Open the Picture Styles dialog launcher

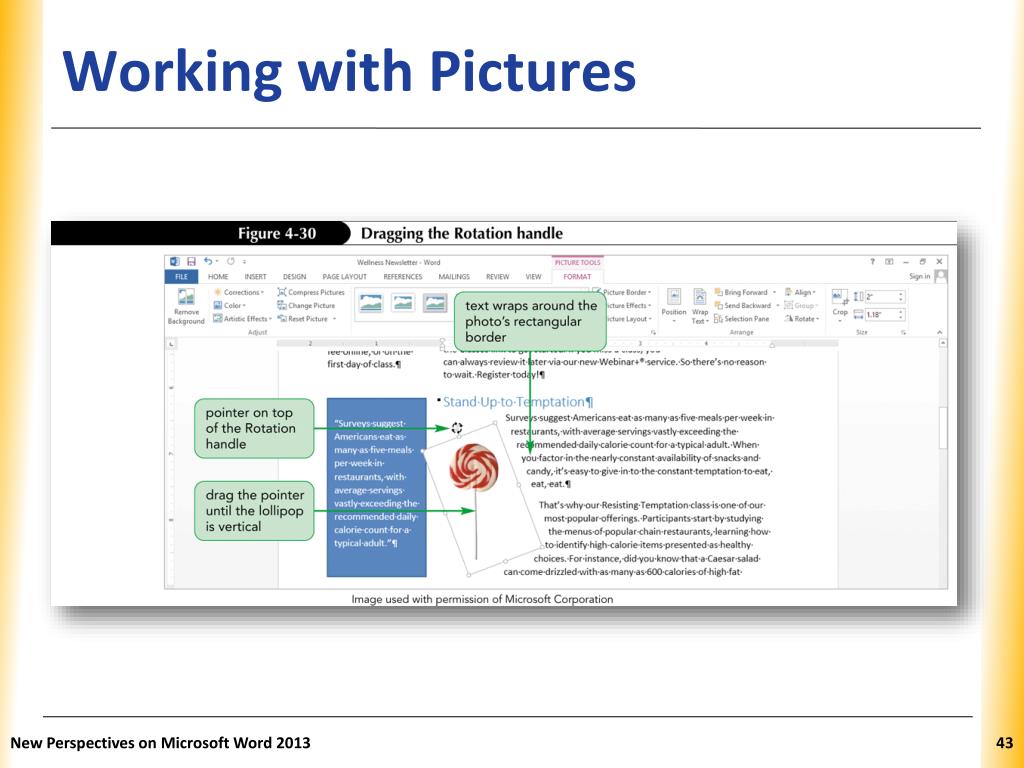point(653,332)
